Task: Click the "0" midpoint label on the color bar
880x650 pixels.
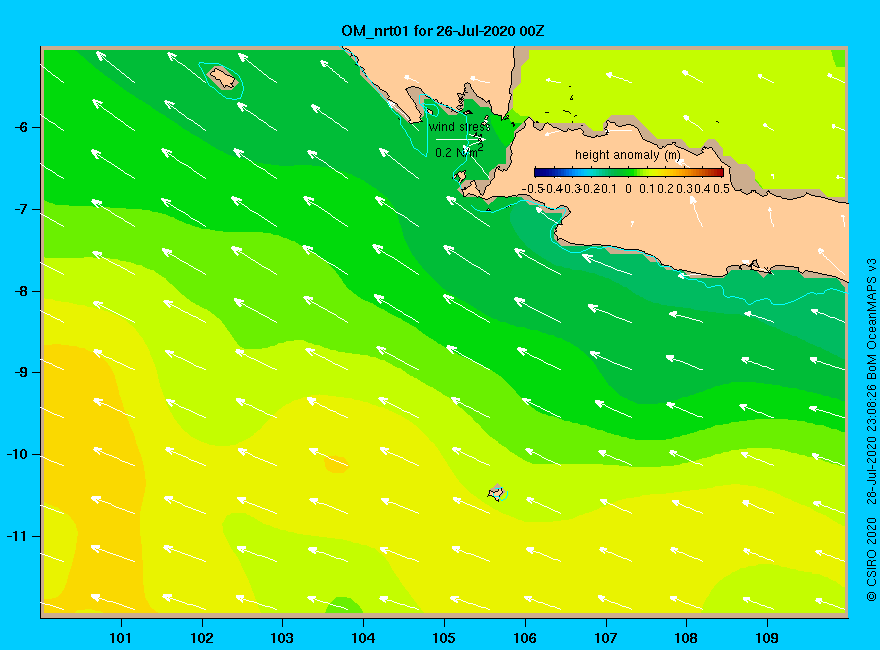Action: (628, 189)
